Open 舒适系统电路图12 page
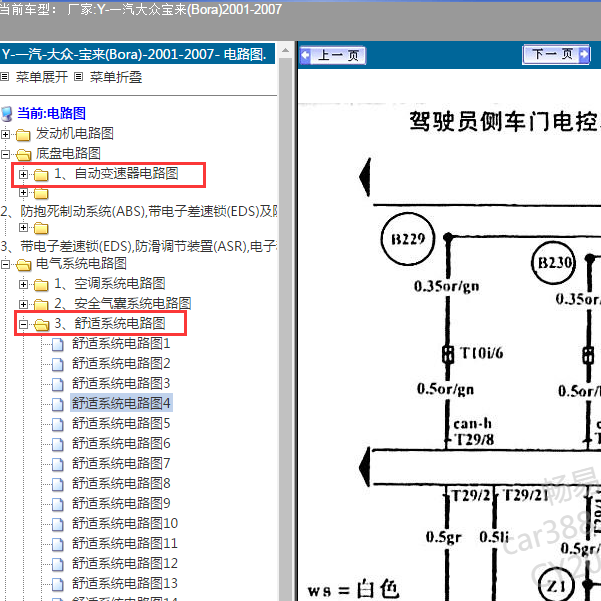This screenshot has width=601, height=601. [x=125, y=563]
